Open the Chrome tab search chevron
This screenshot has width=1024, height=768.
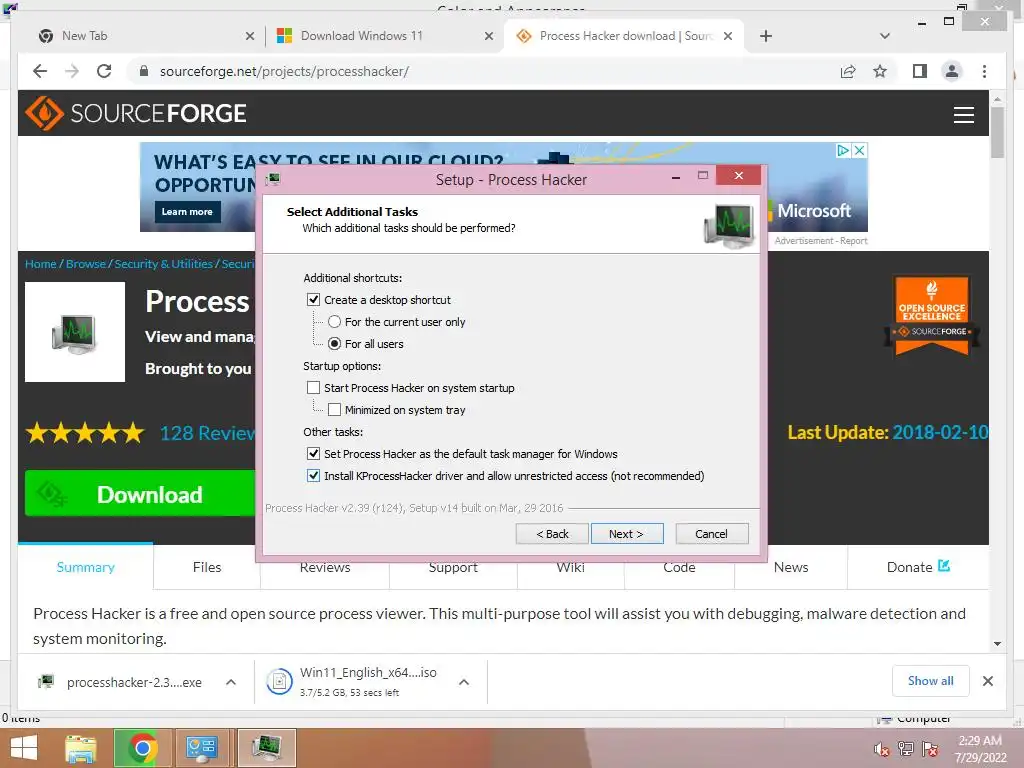[884, 36]
